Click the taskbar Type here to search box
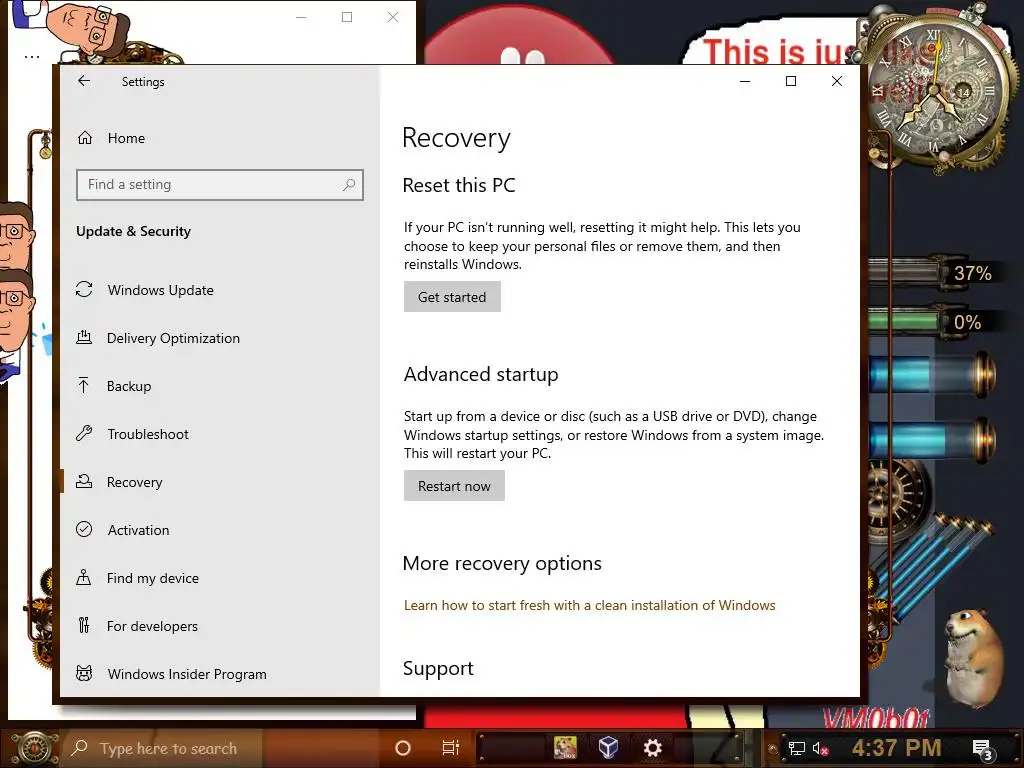Screen dimensions: 1024x768 coord(163,748)
